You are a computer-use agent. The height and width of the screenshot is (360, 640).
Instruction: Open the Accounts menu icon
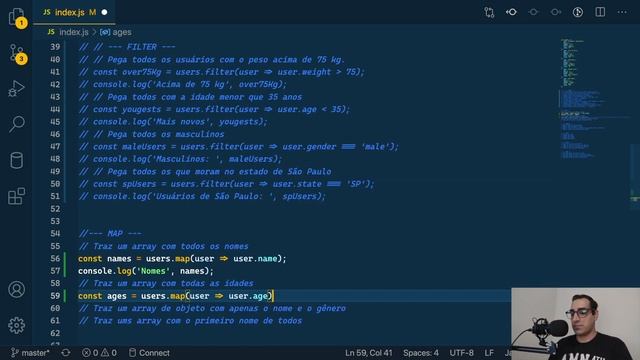pyautogui.click(x=17, y=289)
